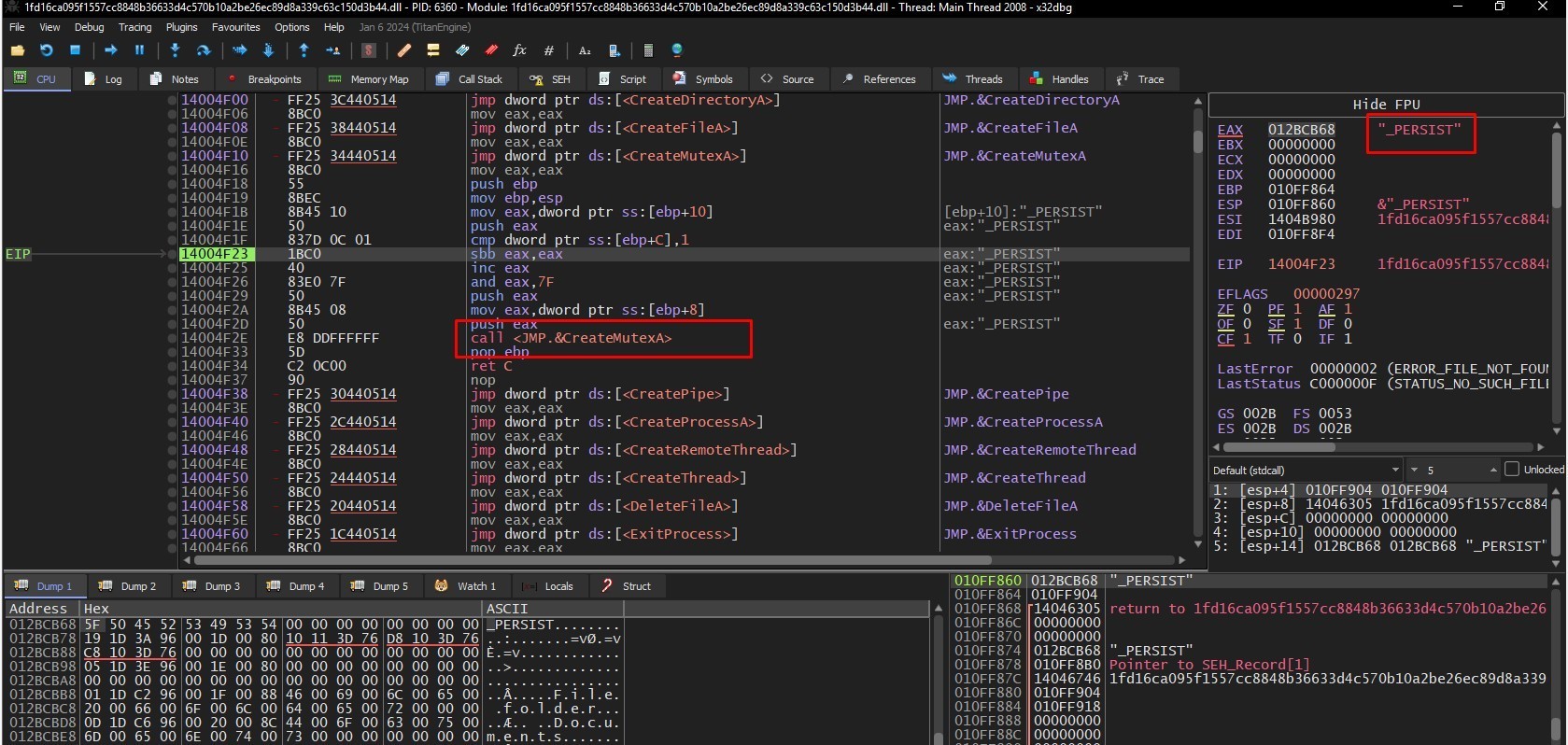Toggle the ZF flag value
Viewport: 1568px width, 745px height.
[x=1247, y=309]
